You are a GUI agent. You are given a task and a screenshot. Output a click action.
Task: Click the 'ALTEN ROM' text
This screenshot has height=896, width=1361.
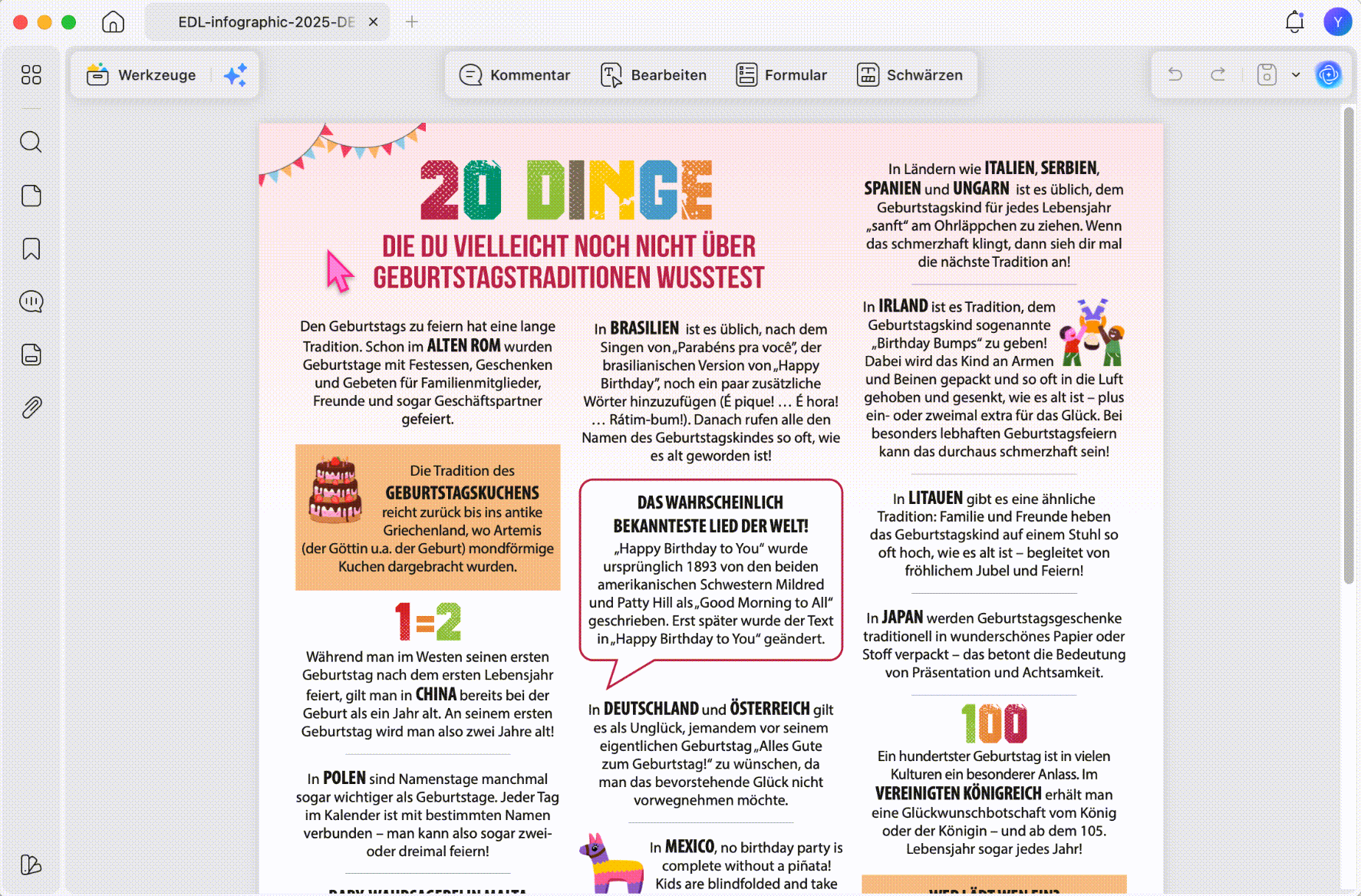[463, 346]
